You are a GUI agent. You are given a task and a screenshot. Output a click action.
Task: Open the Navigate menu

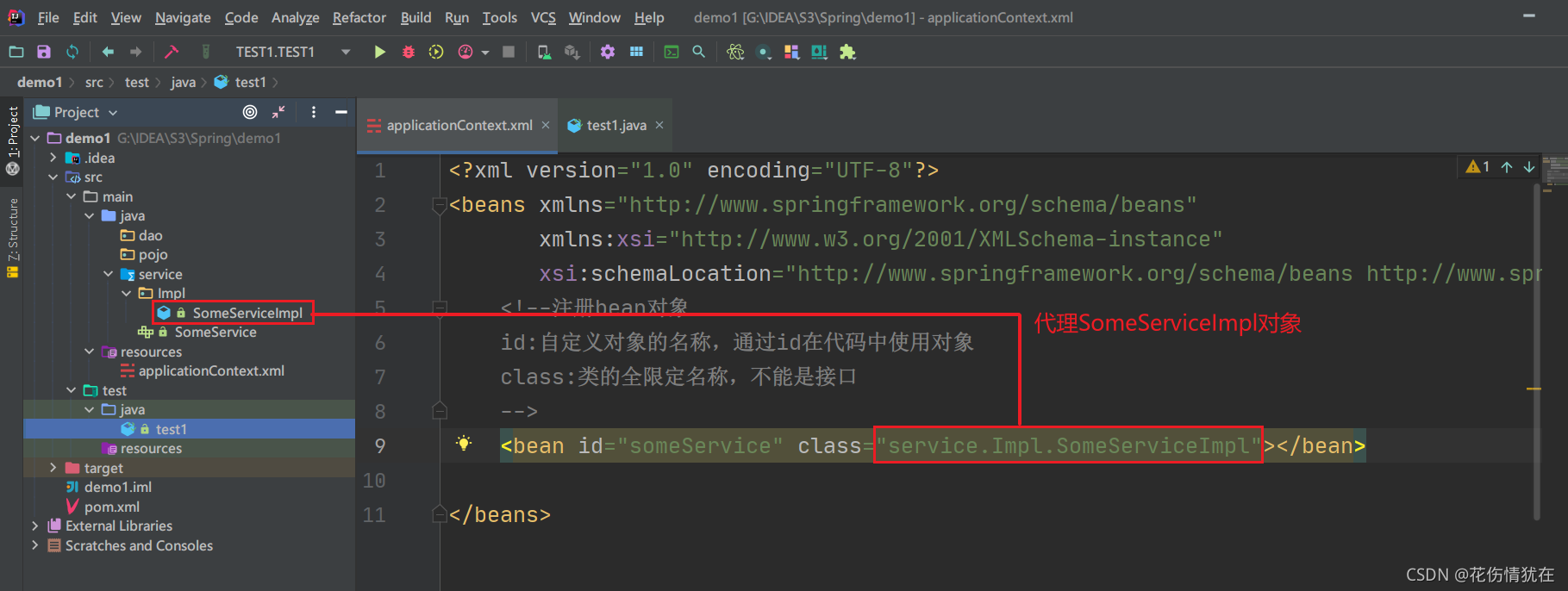coord(183,17)
